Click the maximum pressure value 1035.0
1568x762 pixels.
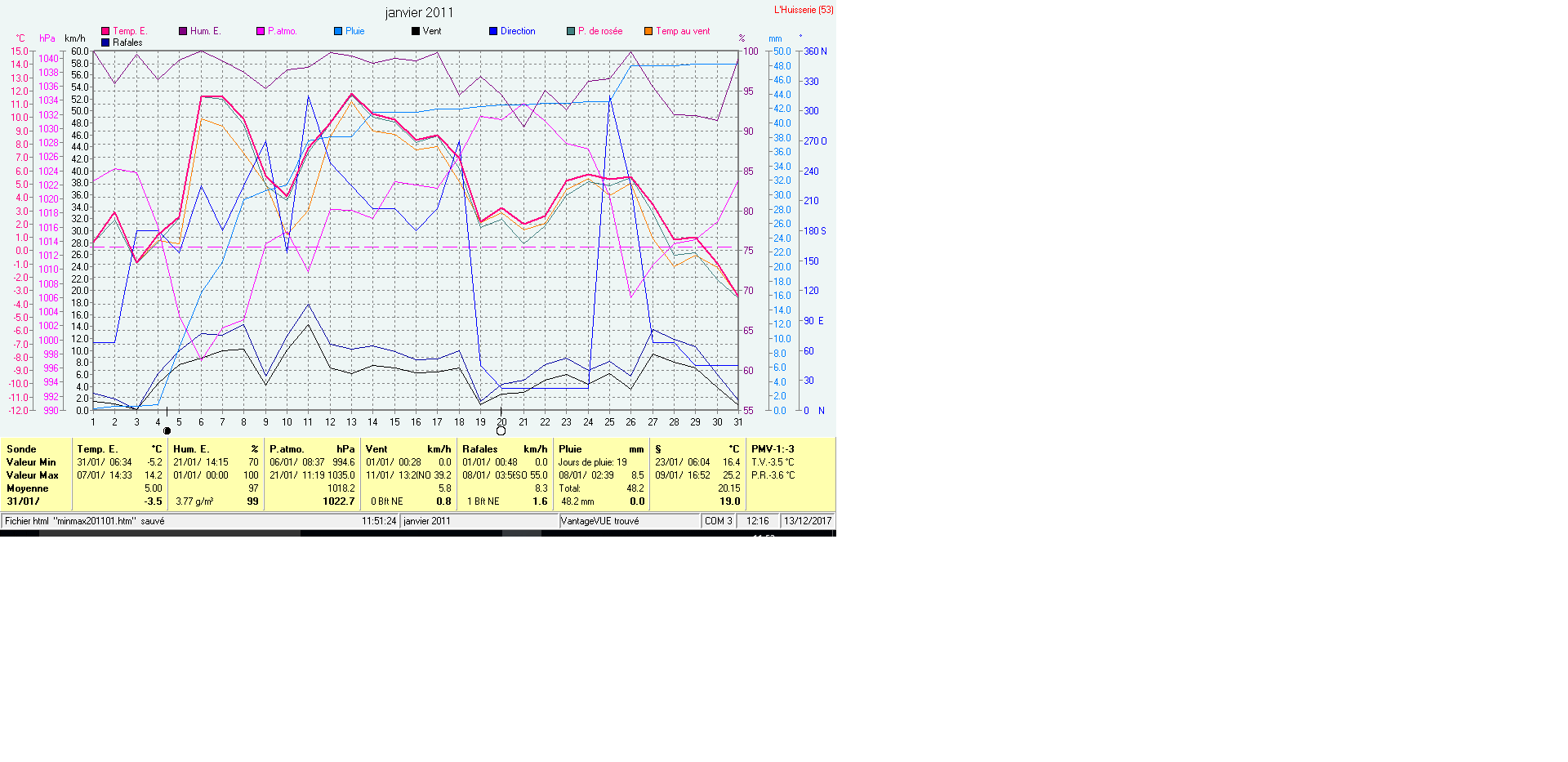pos(341,475)
